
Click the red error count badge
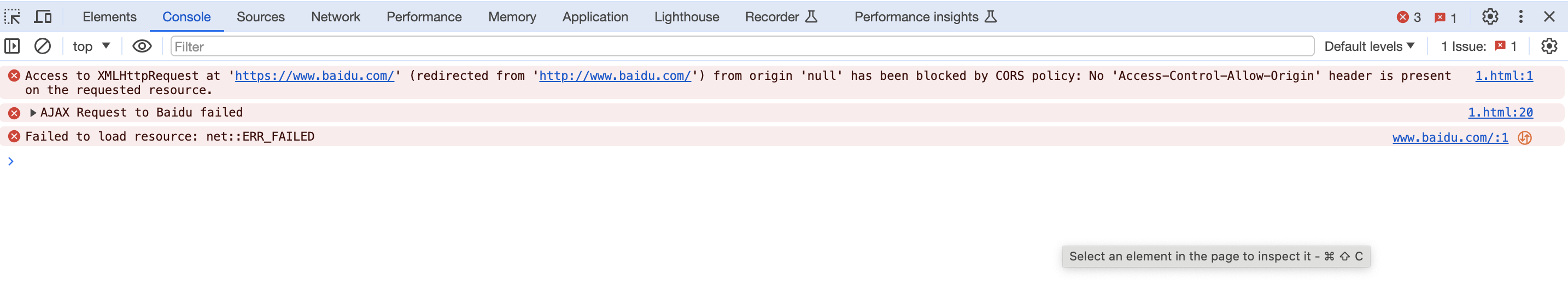1408,17
